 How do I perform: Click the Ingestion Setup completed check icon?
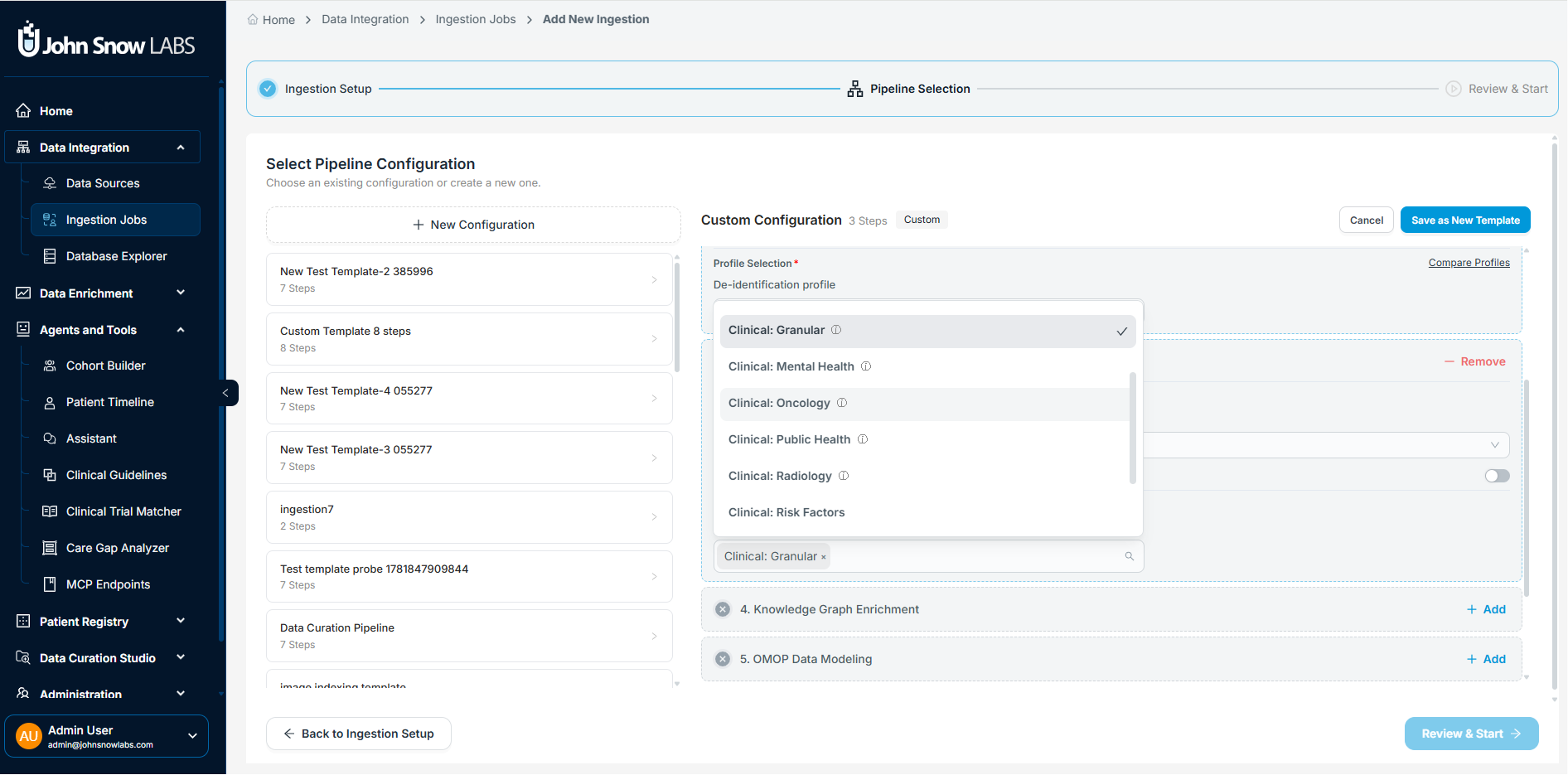[x=268, y=89]
